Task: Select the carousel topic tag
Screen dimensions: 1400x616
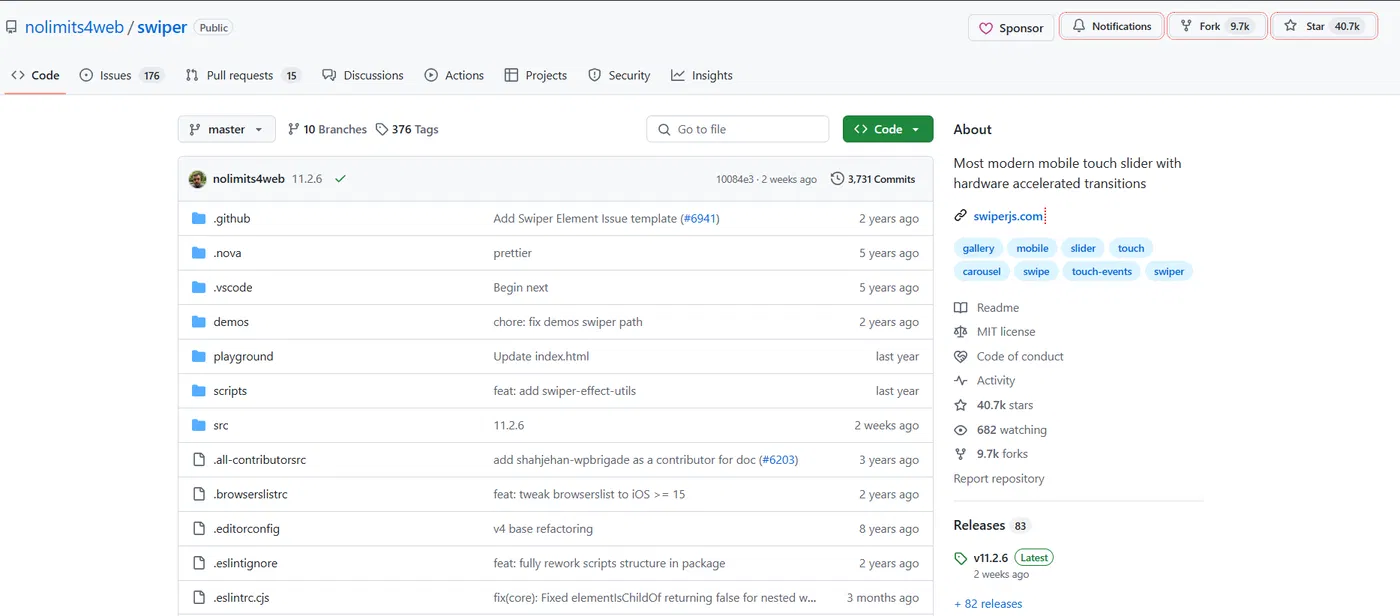Action: (x=982, y=271)
